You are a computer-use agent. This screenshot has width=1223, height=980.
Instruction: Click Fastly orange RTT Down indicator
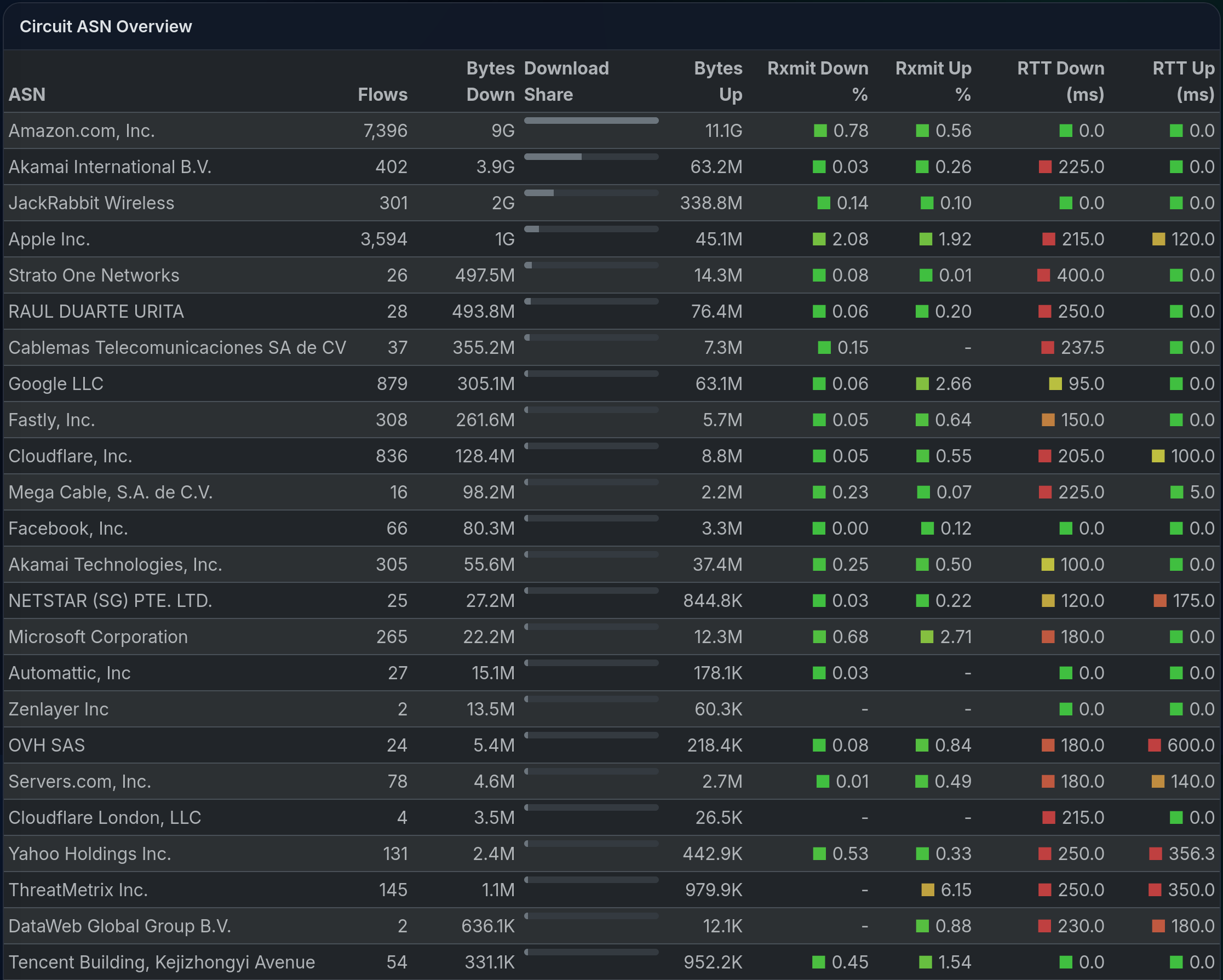pos(1048,420)
